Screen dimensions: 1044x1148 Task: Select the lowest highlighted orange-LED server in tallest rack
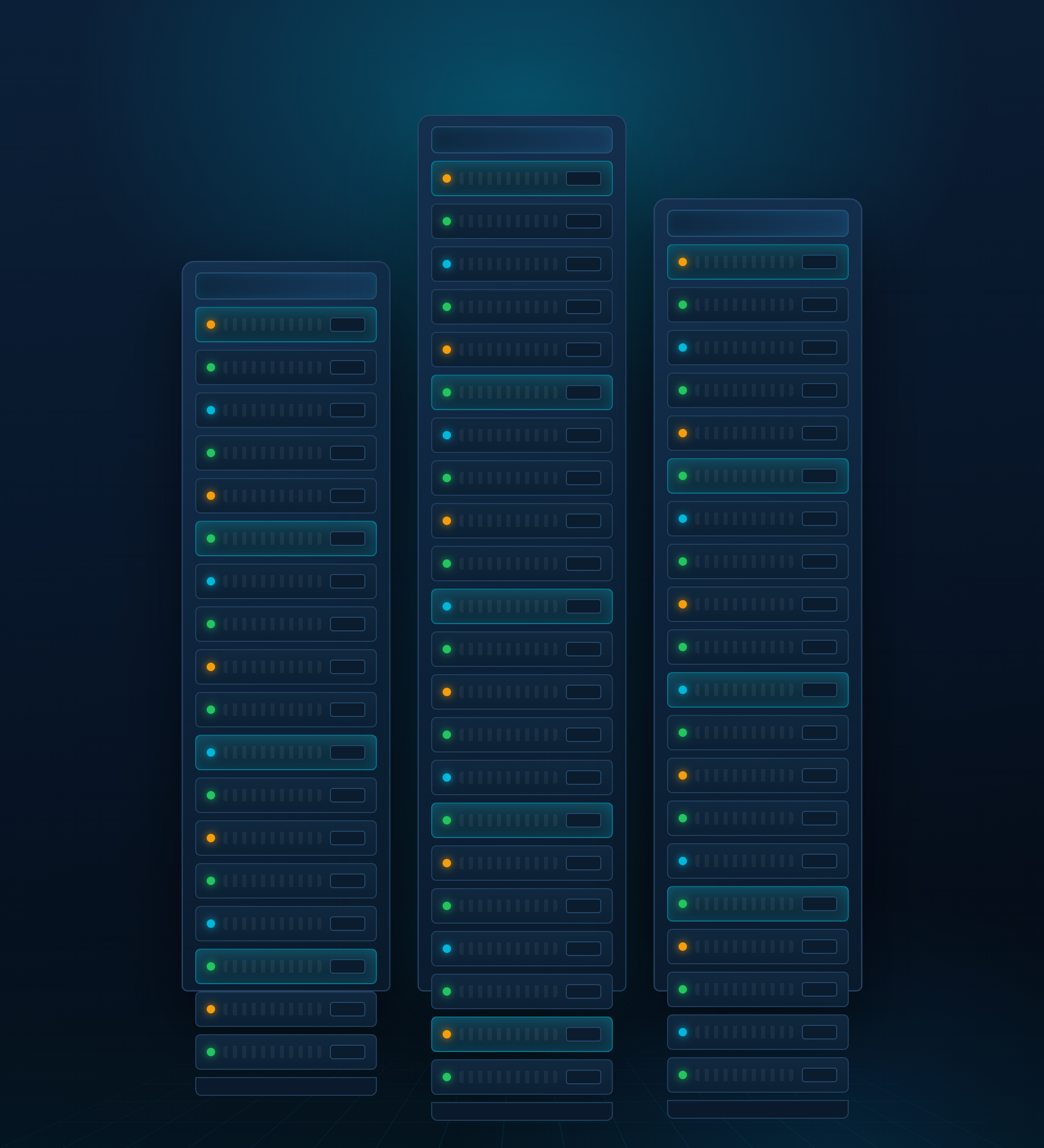521,1034
